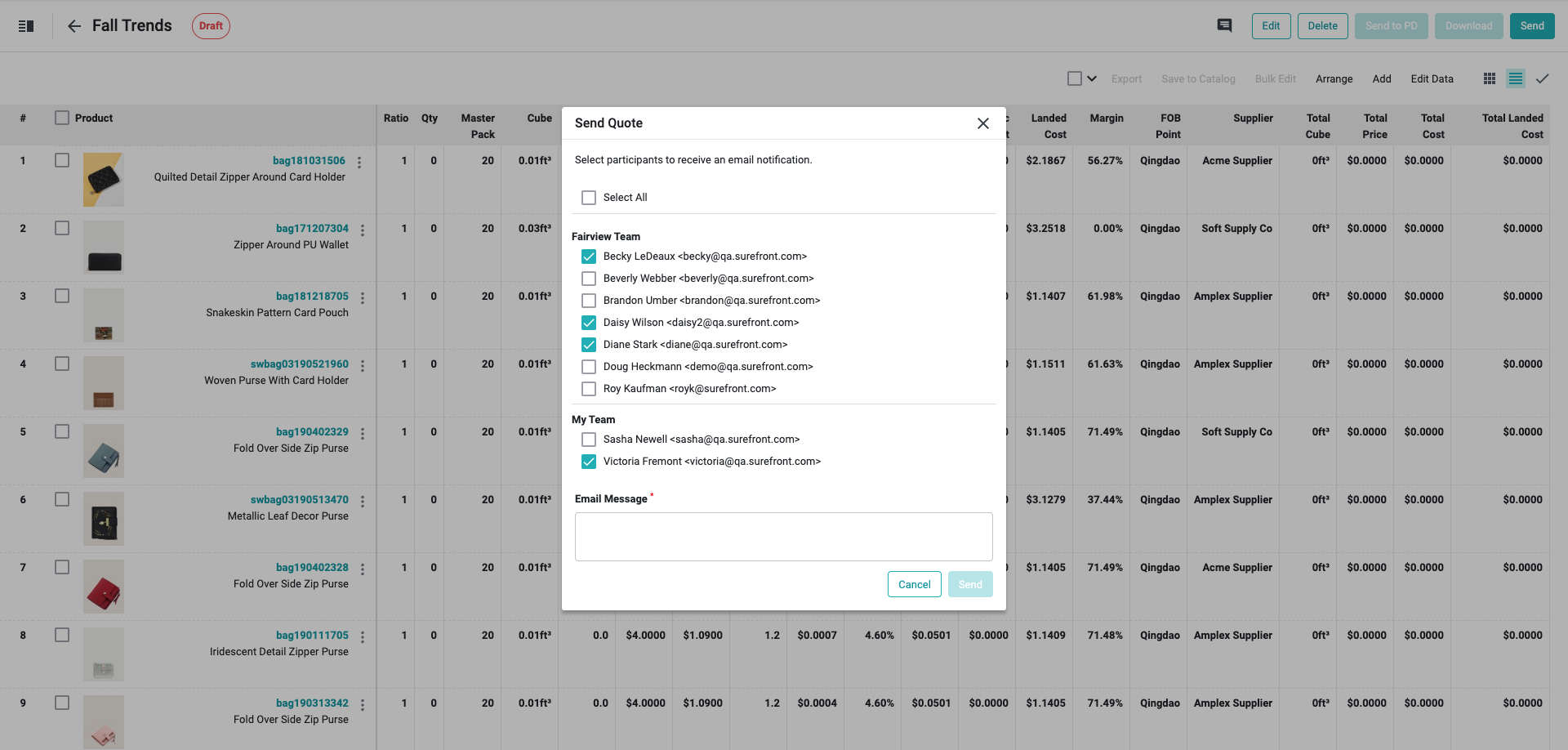Switch to grid view icon
This screenshot has height=750, width=1568.
(x=1490, y=78)
